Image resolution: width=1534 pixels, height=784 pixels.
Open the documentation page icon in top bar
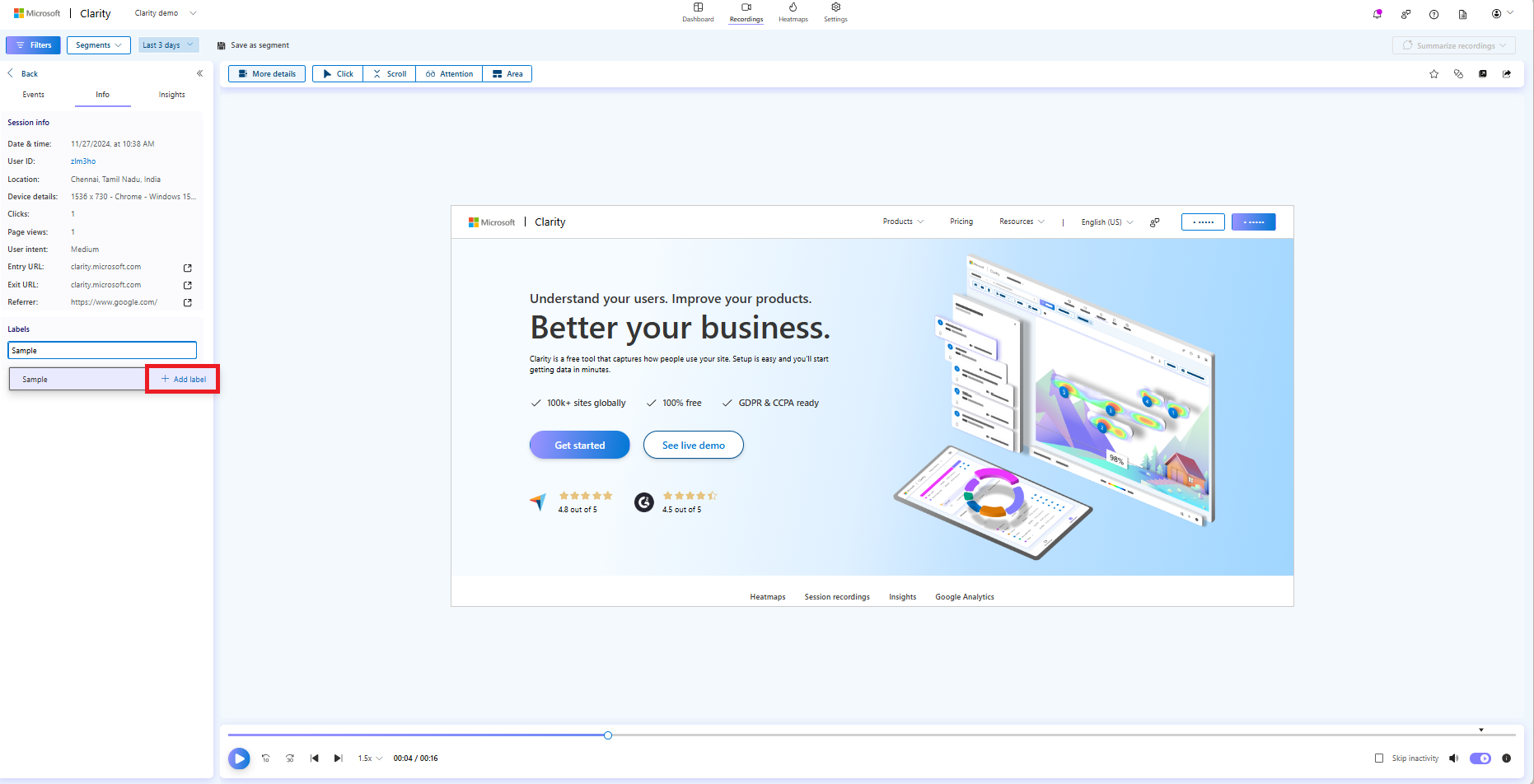(x=1462, y=14)
